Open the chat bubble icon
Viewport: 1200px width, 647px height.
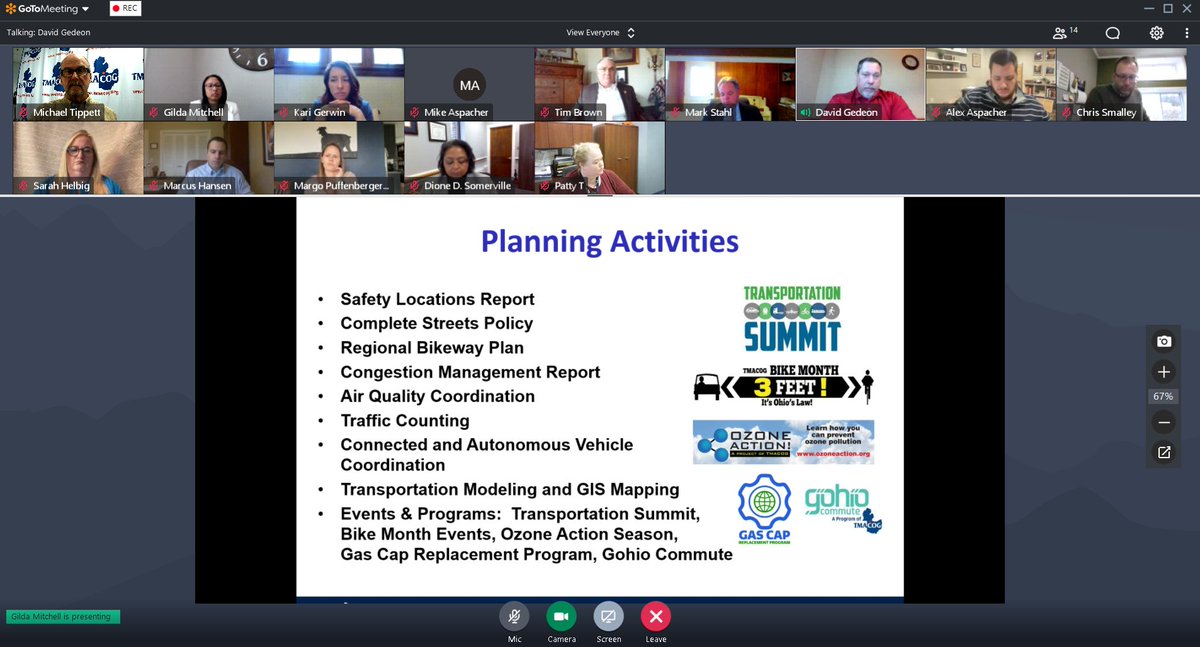pos(1112,33)
